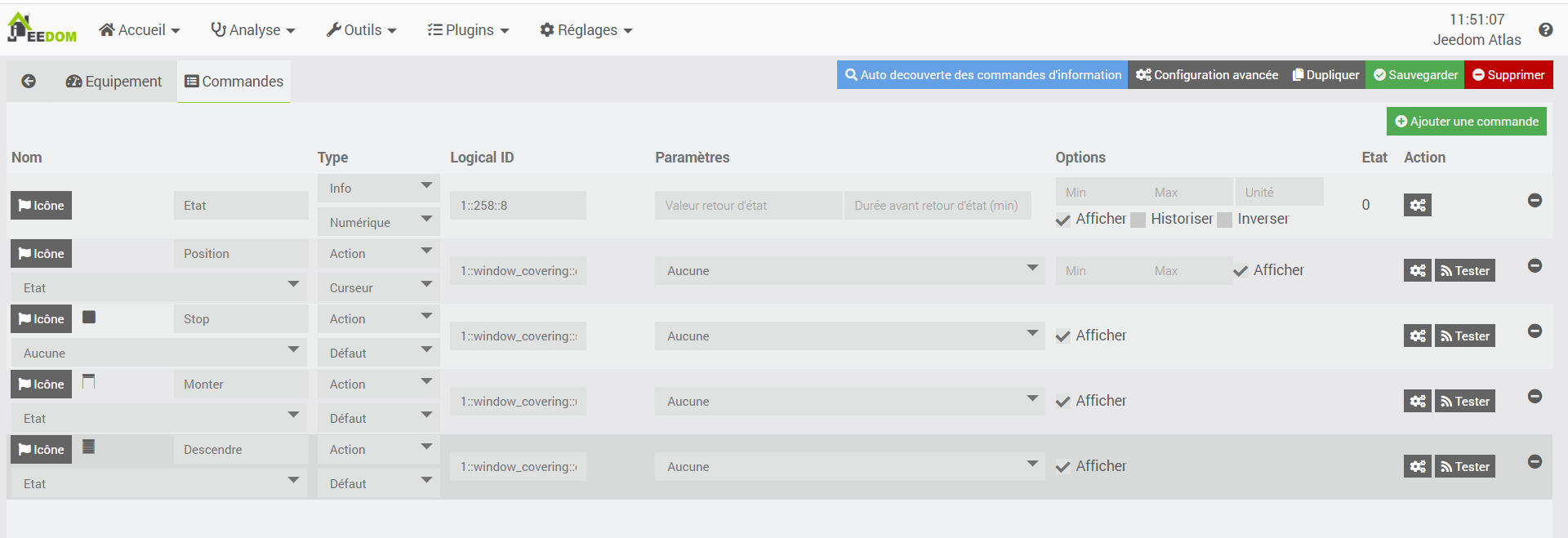Remove the Etat command with minus icon
1568x538 pixels.
1535,200
